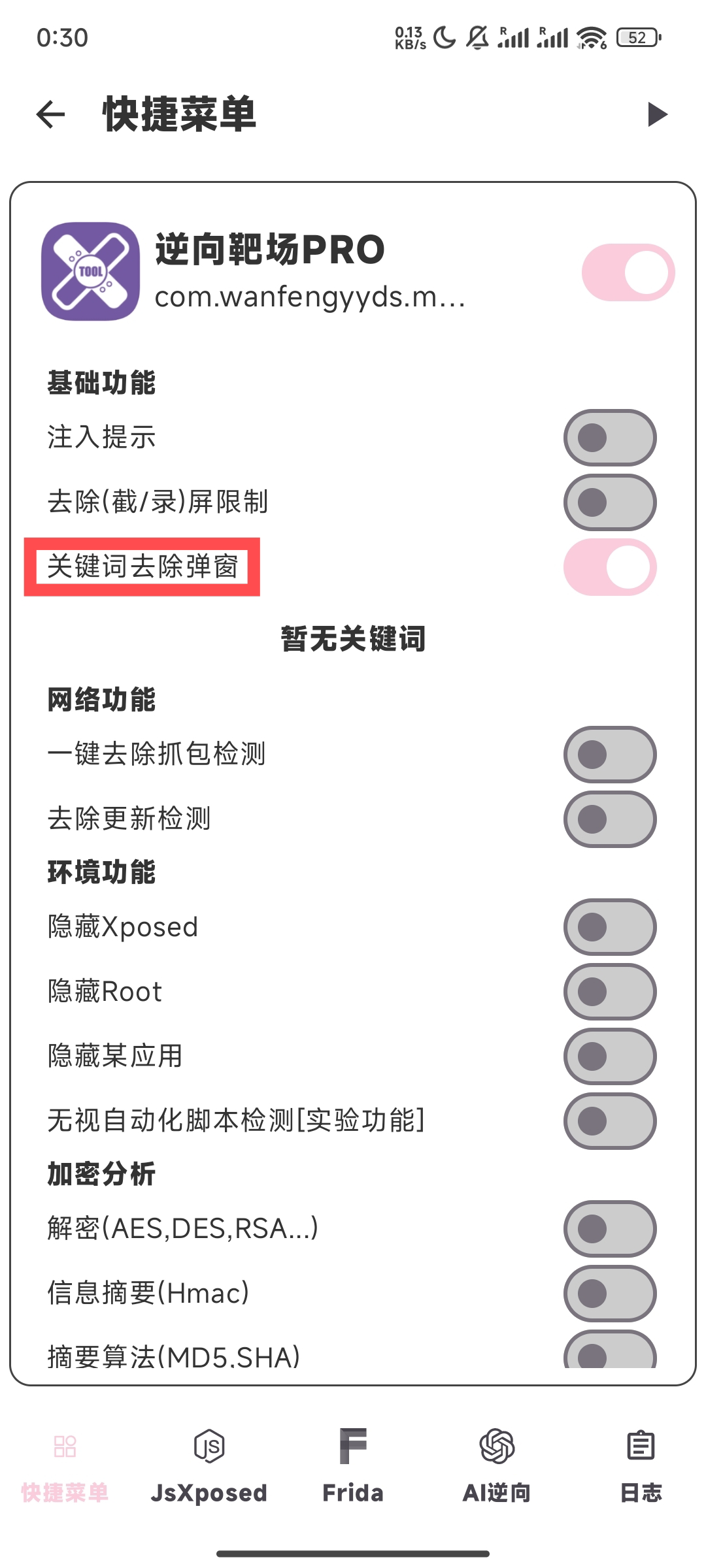Toggle 隐藏Xposed on

610,927
